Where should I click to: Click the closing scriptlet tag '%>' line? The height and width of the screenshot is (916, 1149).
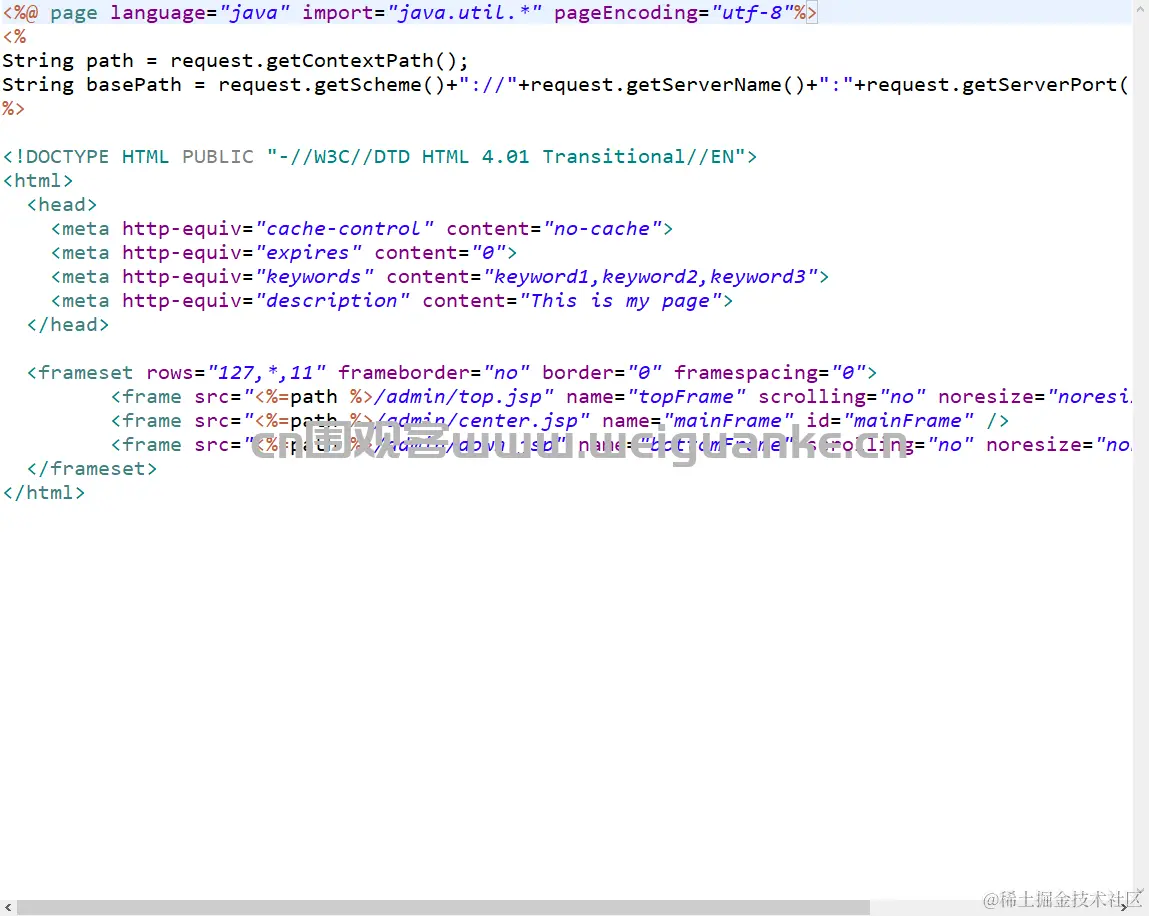click(13, 109)
